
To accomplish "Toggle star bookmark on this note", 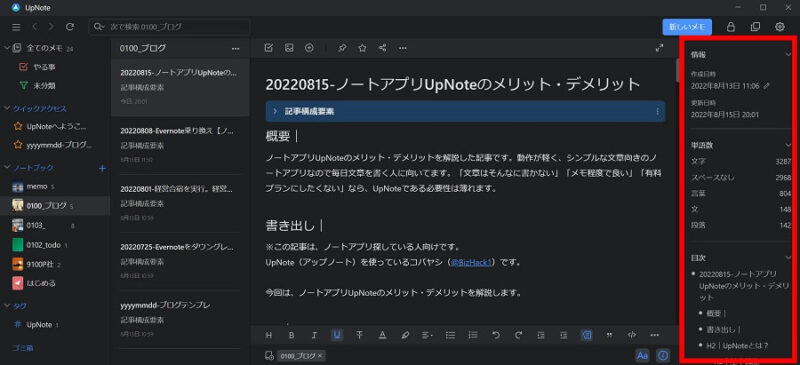I will tap(362, 48).
